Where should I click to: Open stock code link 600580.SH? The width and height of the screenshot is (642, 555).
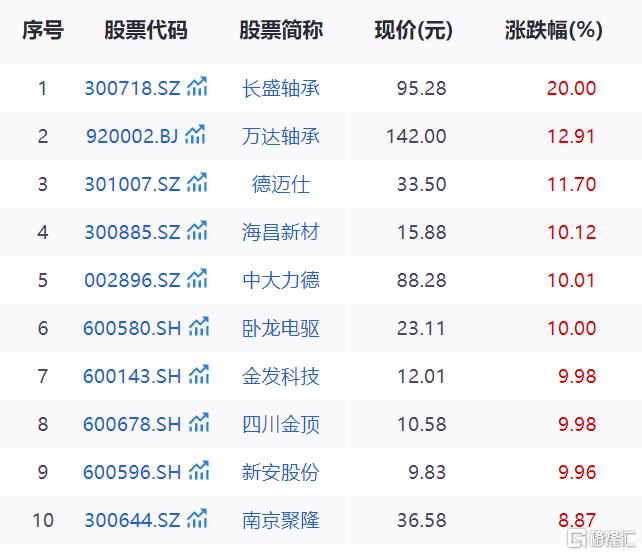132,328
